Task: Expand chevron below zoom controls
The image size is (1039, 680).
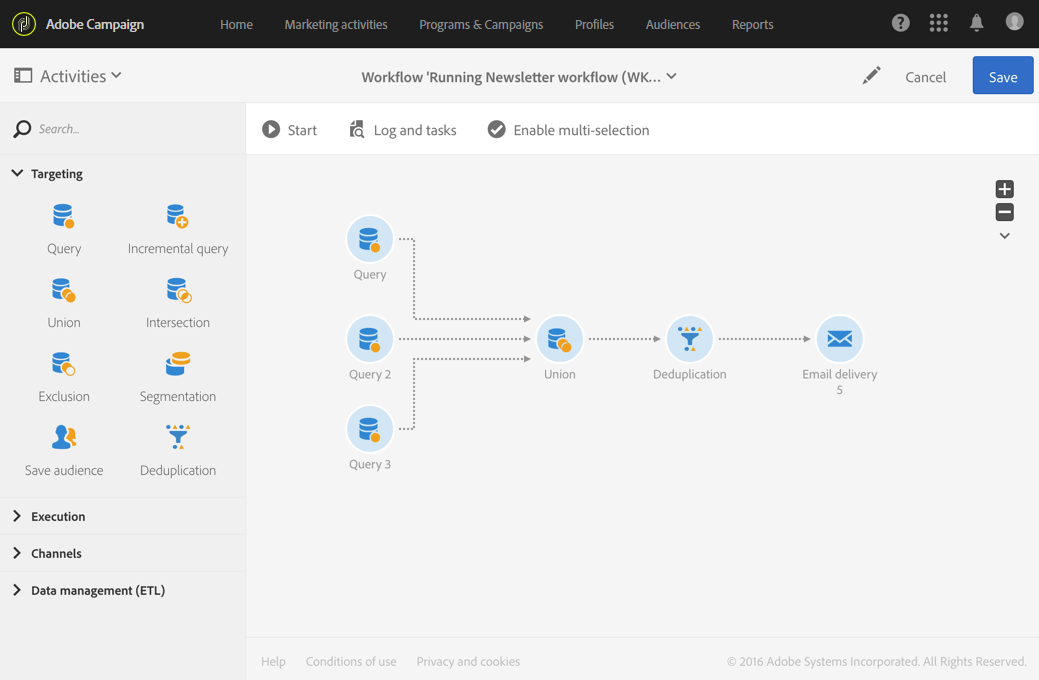Action: point(1005,236)
